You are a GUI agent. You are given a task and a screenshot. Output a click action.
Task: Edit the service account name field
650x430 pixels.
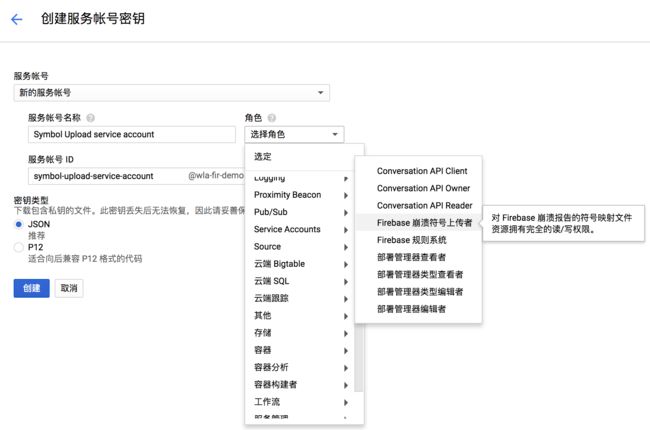click(x=132, y=134)
